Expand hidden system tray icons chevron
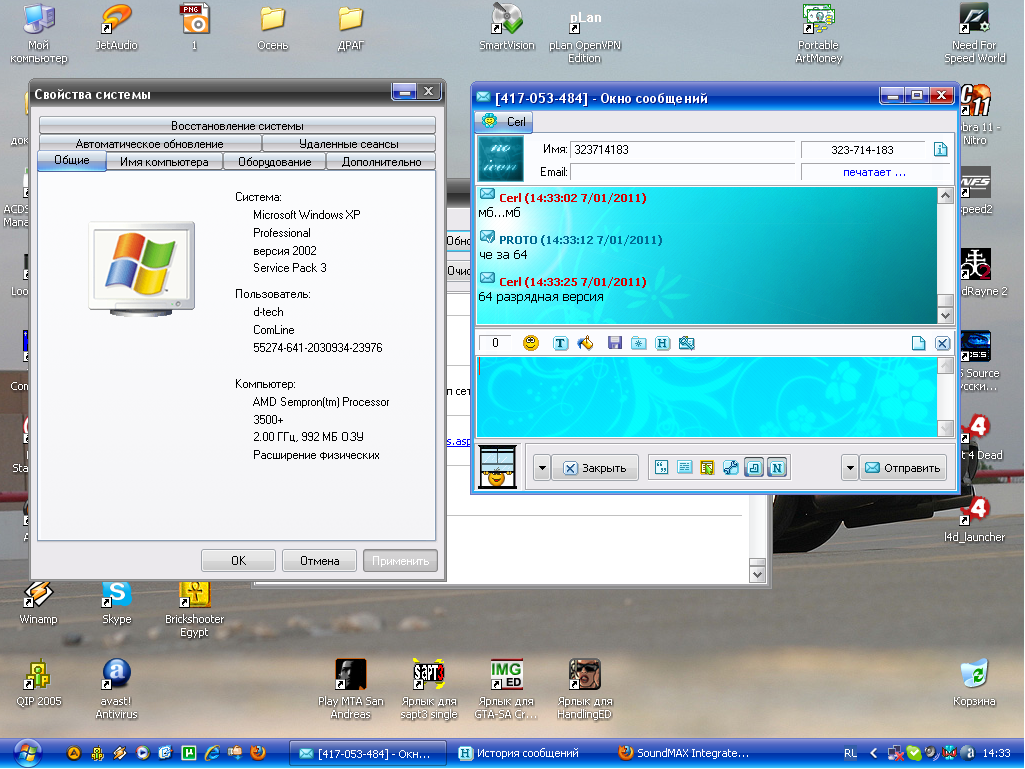Screen dimensions: 1025x769 [872, 753]
